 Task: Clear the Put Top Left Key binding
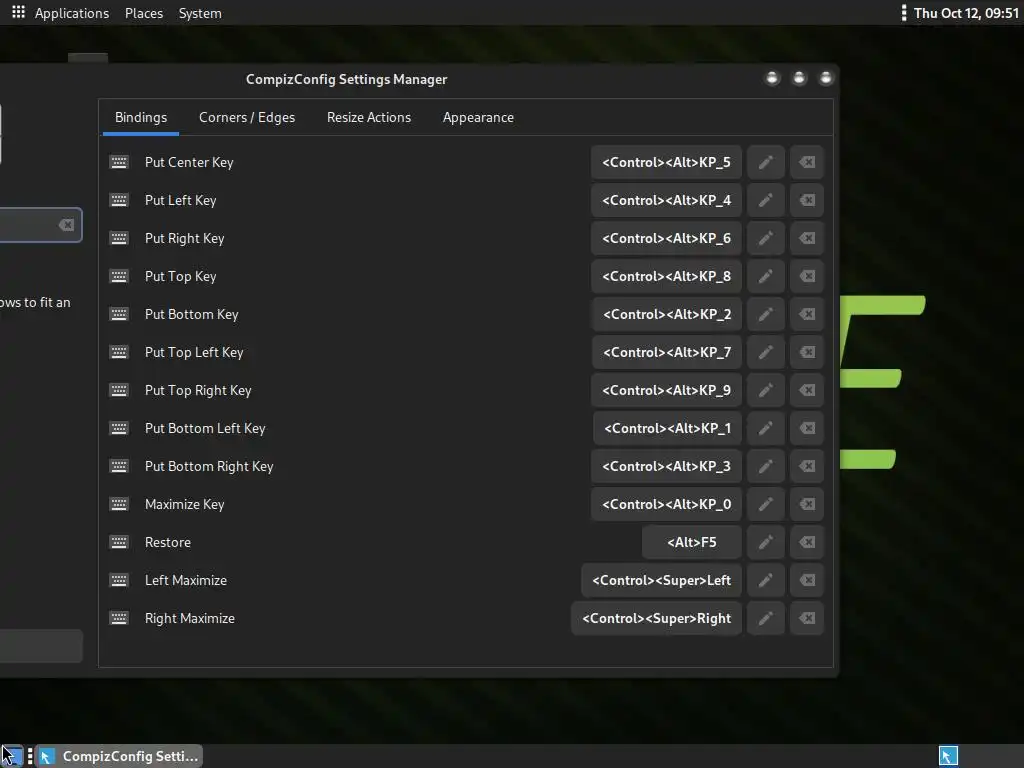[x=807, y=352]
